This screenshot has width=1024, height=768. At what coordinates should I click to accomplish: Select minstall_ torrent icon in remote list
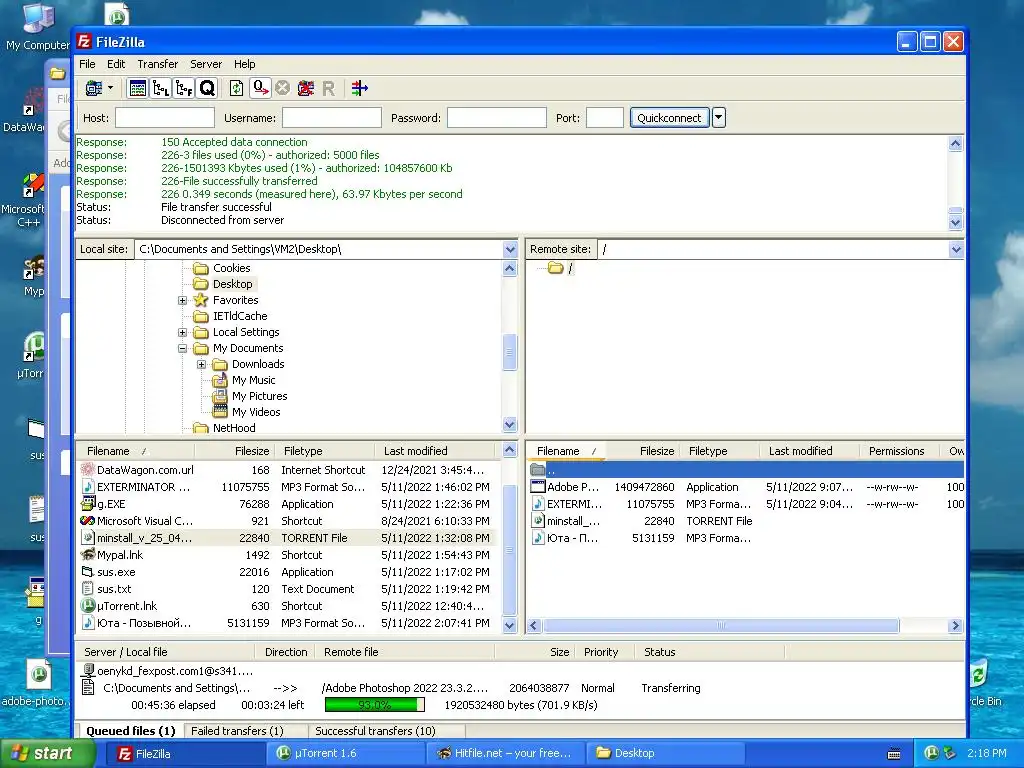[x=538, y=521]
